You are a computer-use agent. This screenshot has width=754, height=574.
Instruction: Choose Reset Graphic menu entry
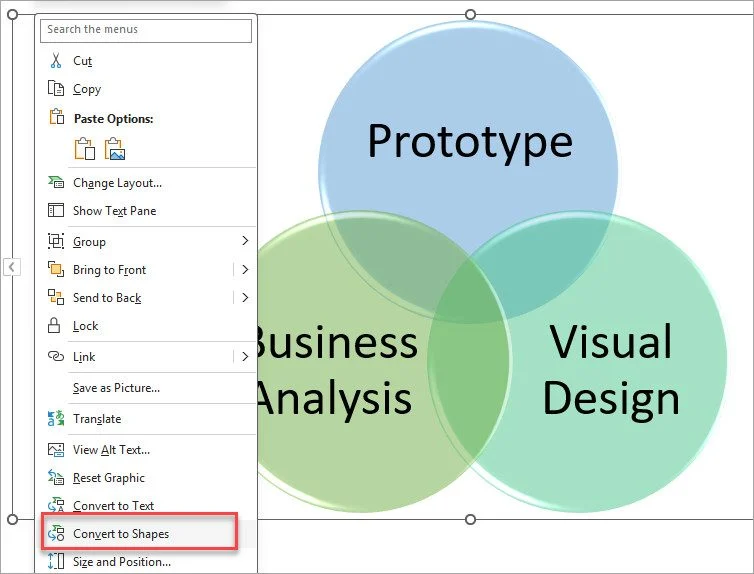(x=146, y=478)
